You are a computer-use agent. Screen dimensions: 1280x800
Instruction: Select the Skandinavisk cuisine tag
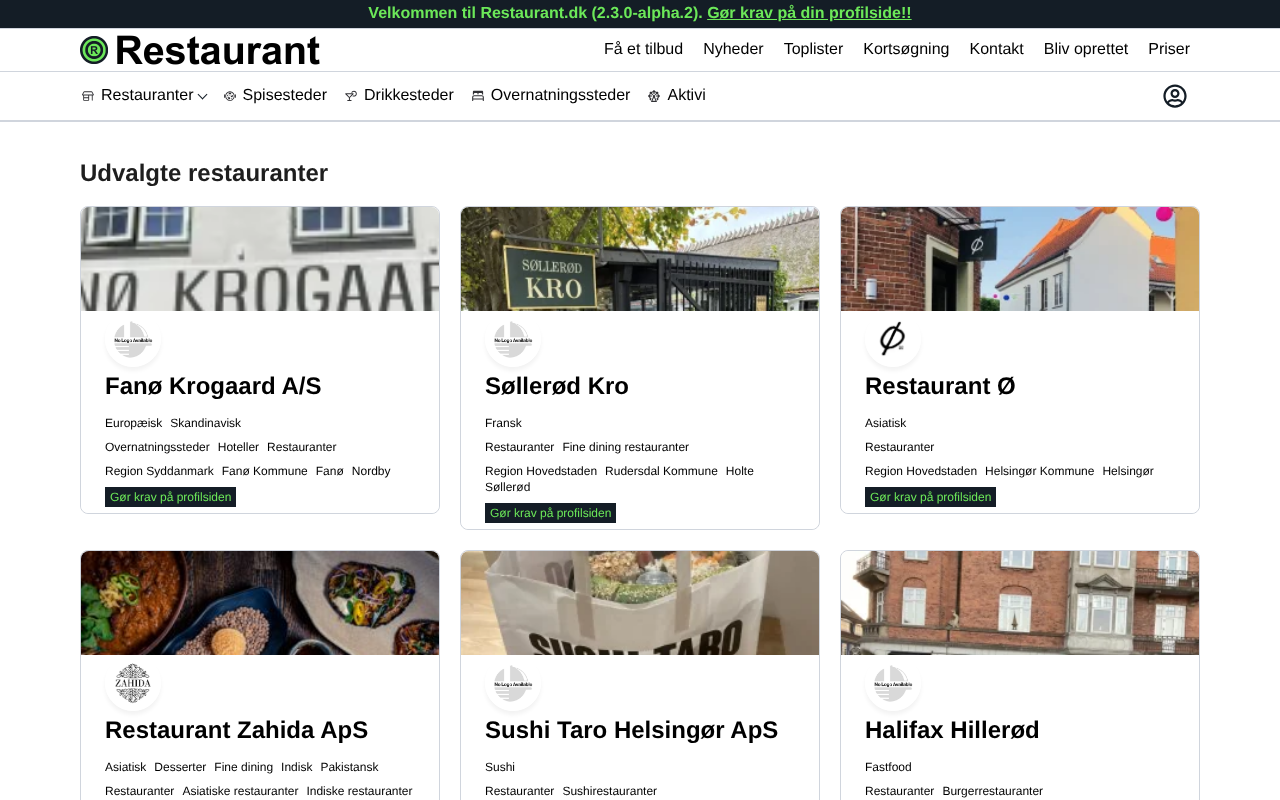point(205,423)
